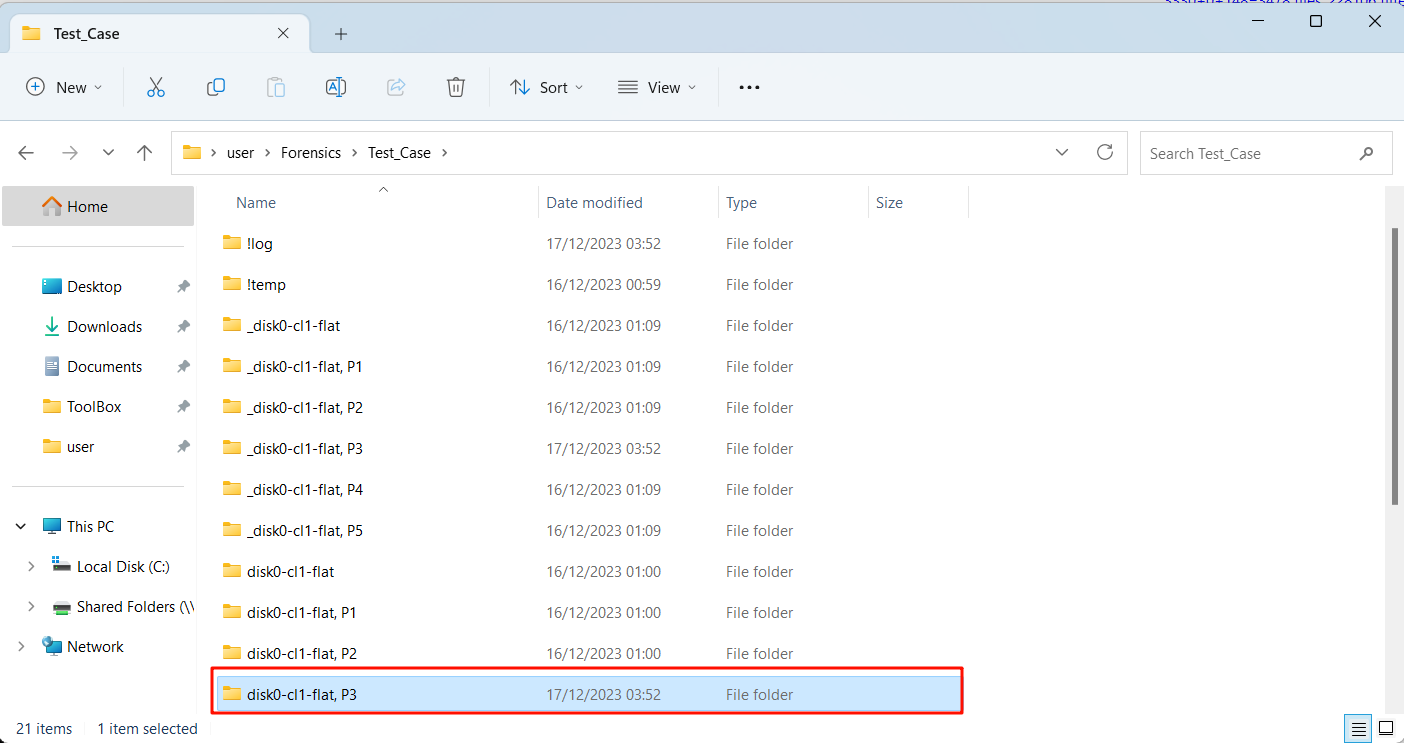
Task: Show address bar history dropdown
Action: coord(1062,153)
